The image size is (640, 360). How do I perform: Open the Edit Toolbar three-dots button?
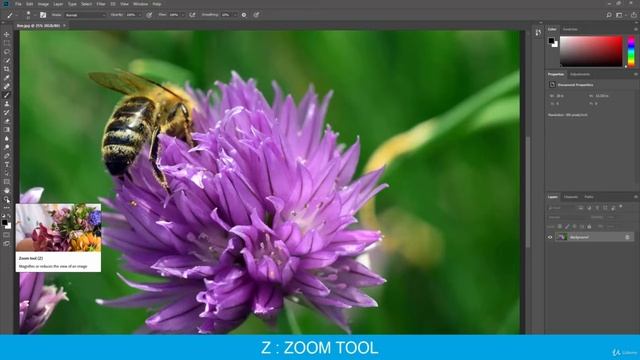pyautogui.click(x=7, y=208)
